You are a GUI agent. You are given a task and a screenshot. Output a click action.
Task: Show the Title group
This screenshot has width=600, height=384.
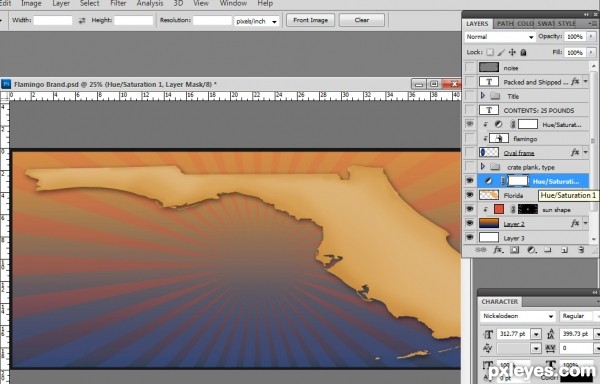(470, 96)
